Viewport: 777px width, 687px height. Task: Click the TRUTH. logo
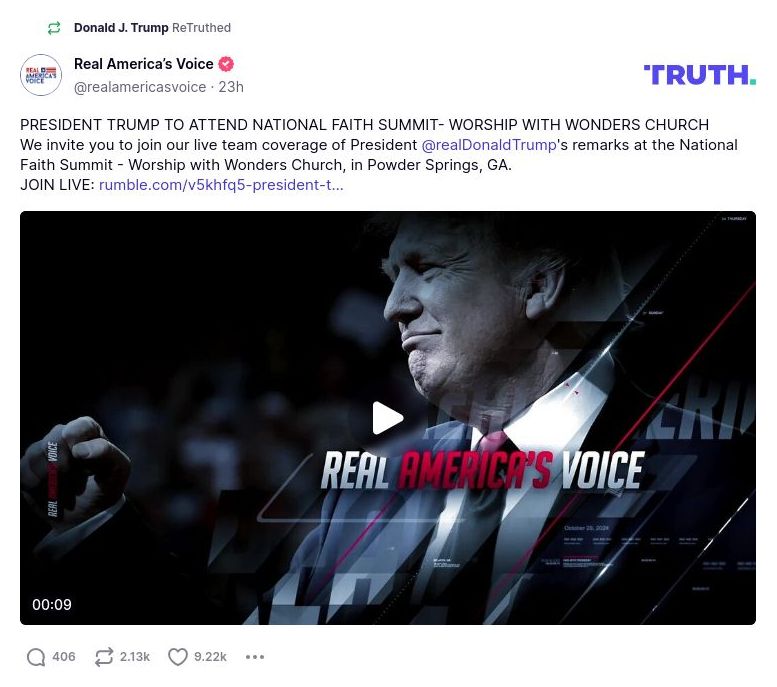(699, 75)
